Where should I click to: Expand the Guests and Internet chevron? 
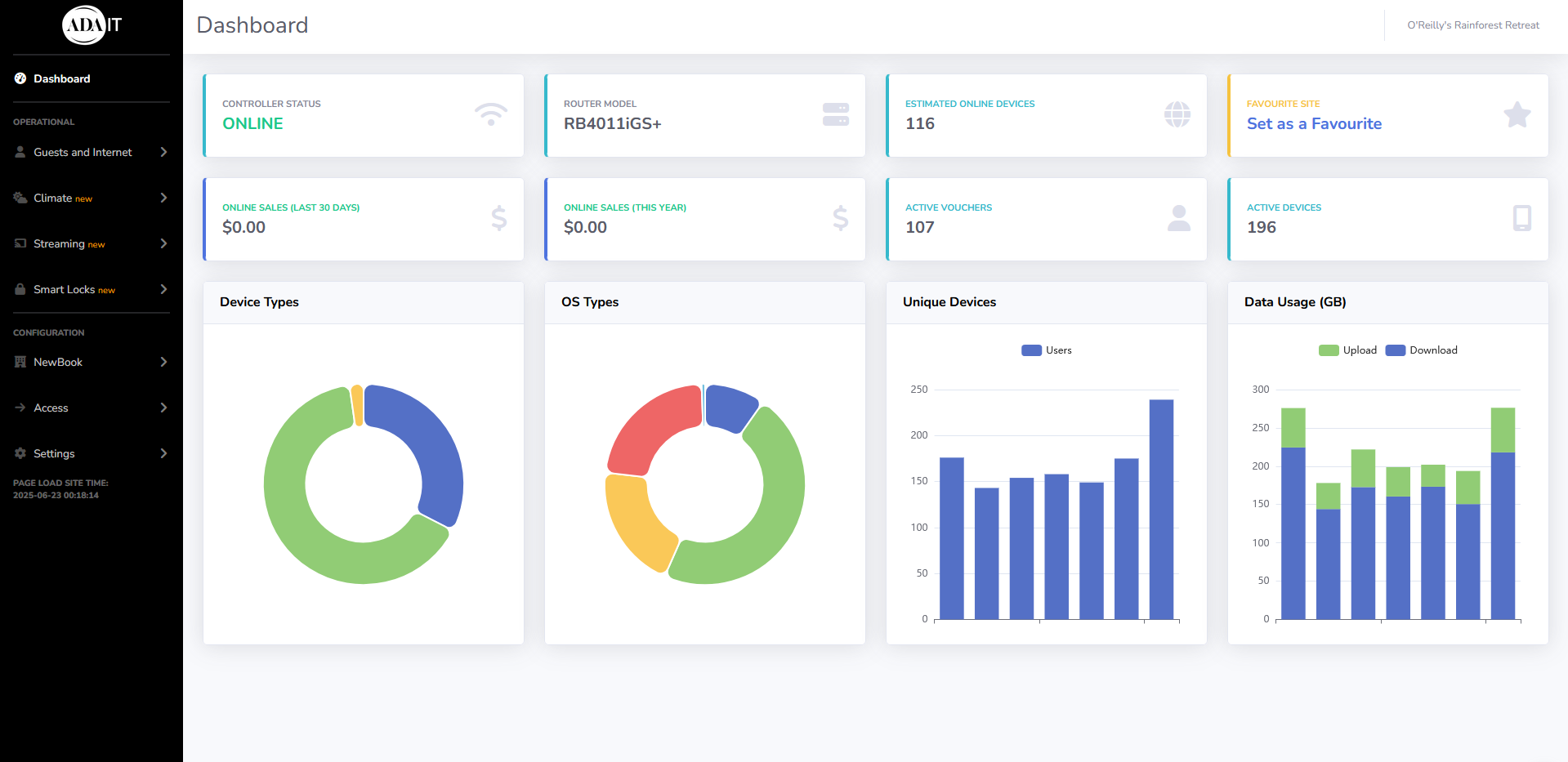(x=163, y=152)
